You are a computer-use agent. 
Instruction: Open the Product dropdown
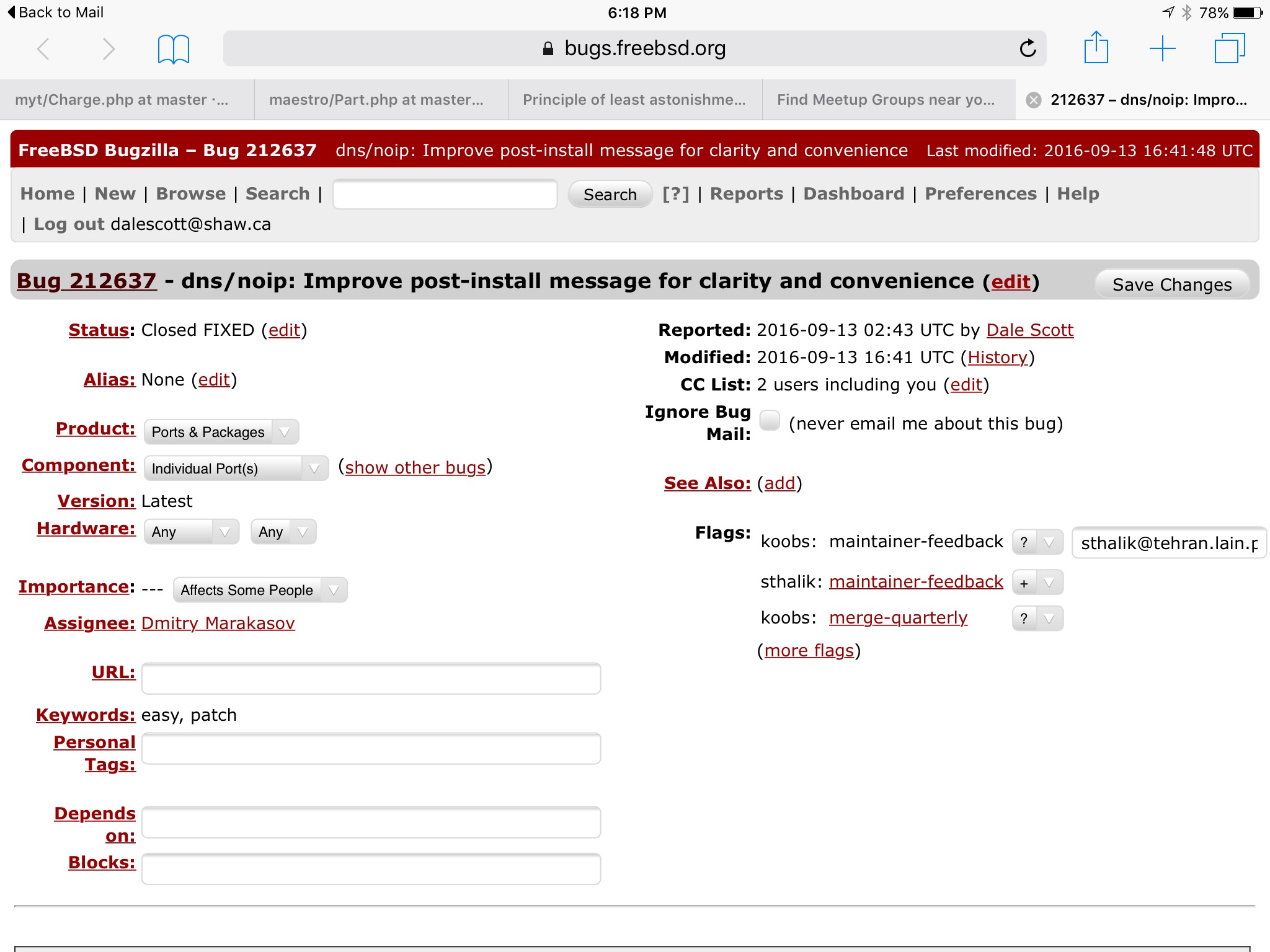coord(221,432)
